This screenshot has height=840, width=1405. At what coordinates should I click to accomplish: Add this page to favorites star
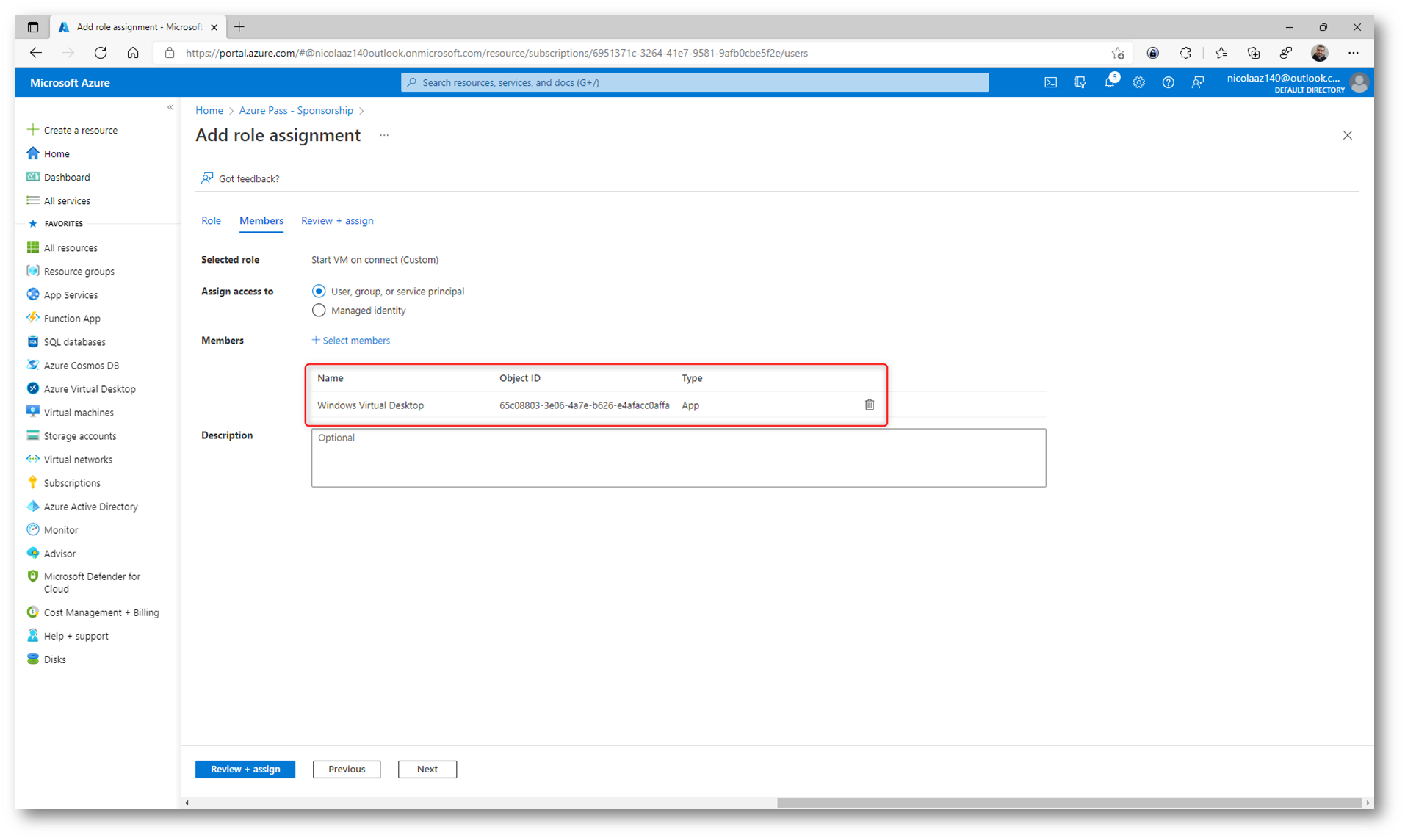coord(1118,53)
